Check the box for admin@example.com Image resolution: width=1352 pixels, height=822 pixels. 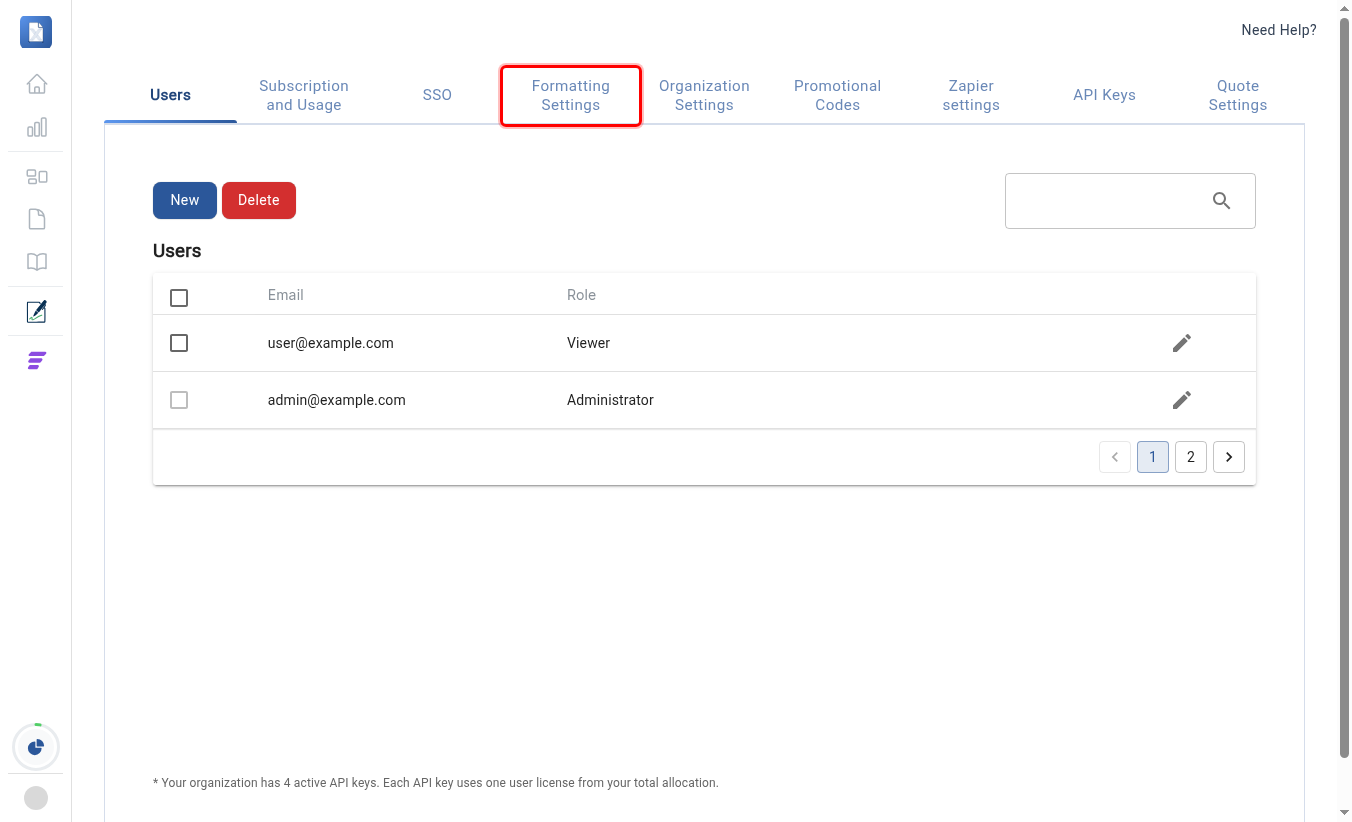(x=179, y=400)
